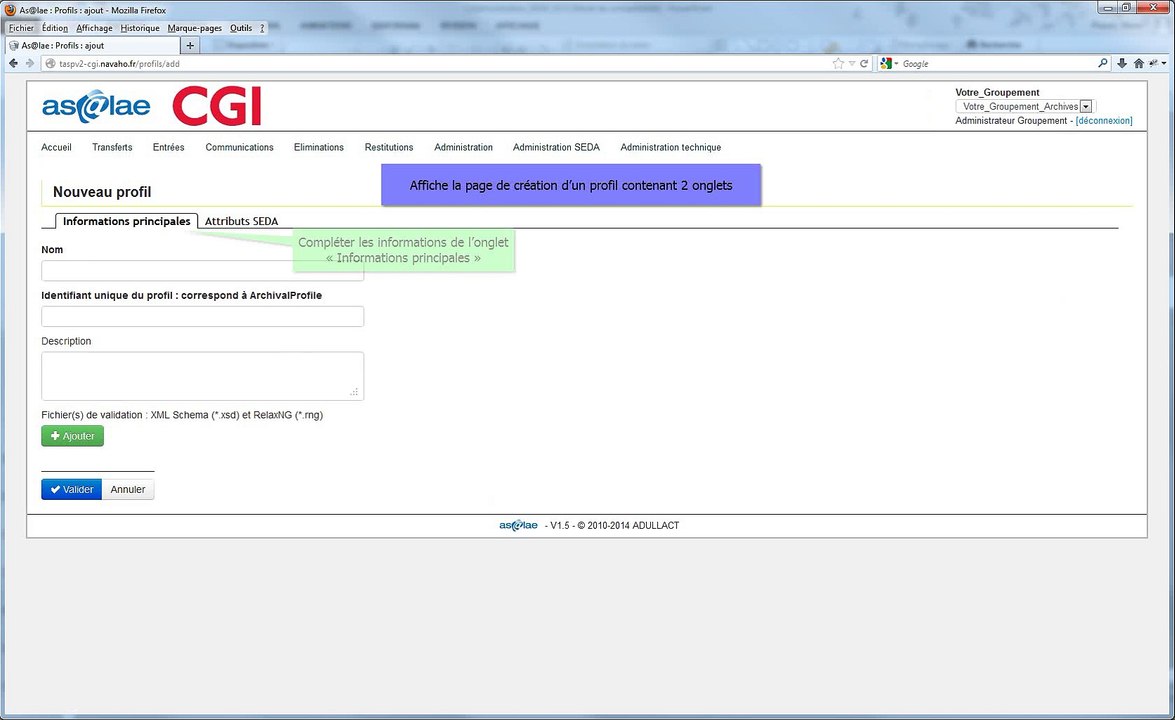The image size is (1175, 720).
Task: Open new tab with plus button
Action: 190,46
